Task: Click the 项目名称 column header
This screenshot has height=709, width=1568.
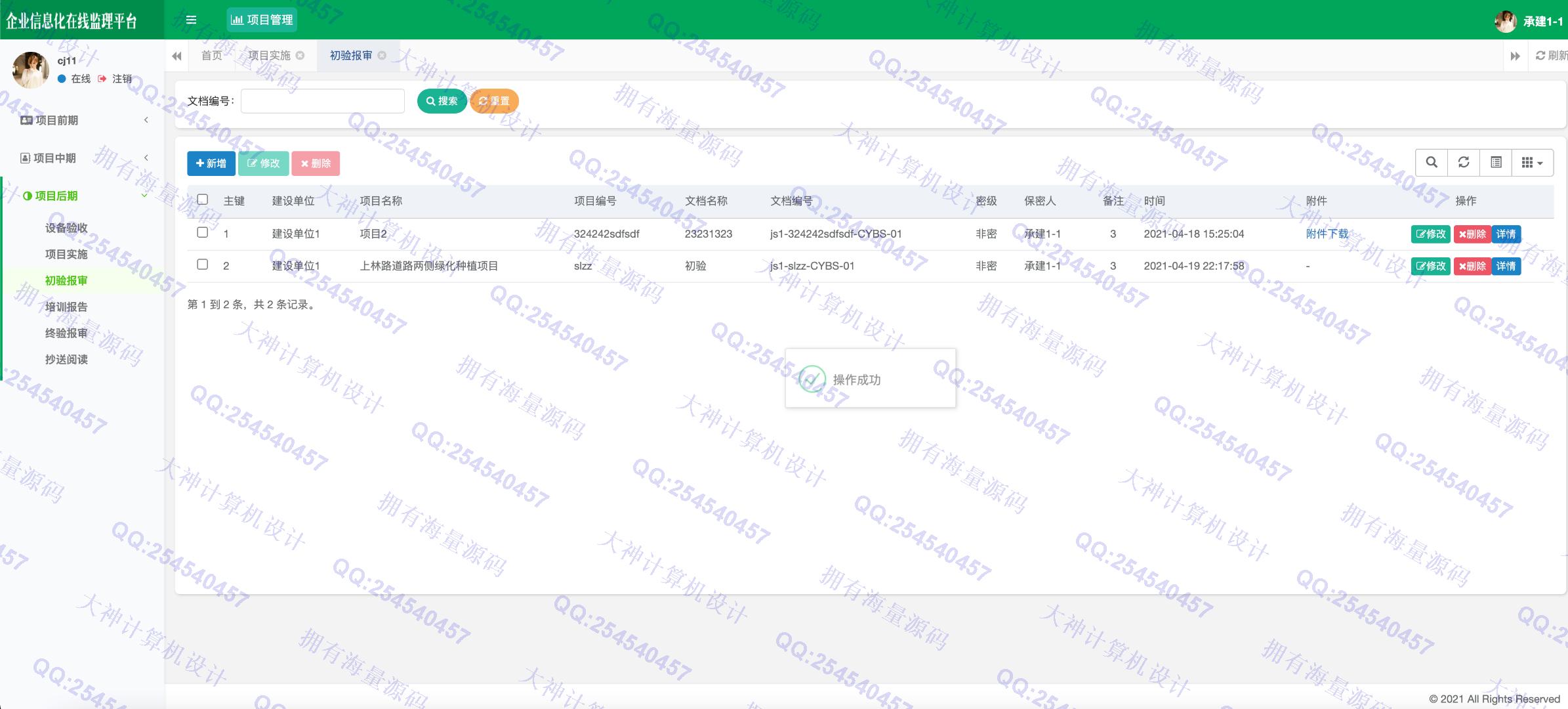Action: (x=381, y=201)
